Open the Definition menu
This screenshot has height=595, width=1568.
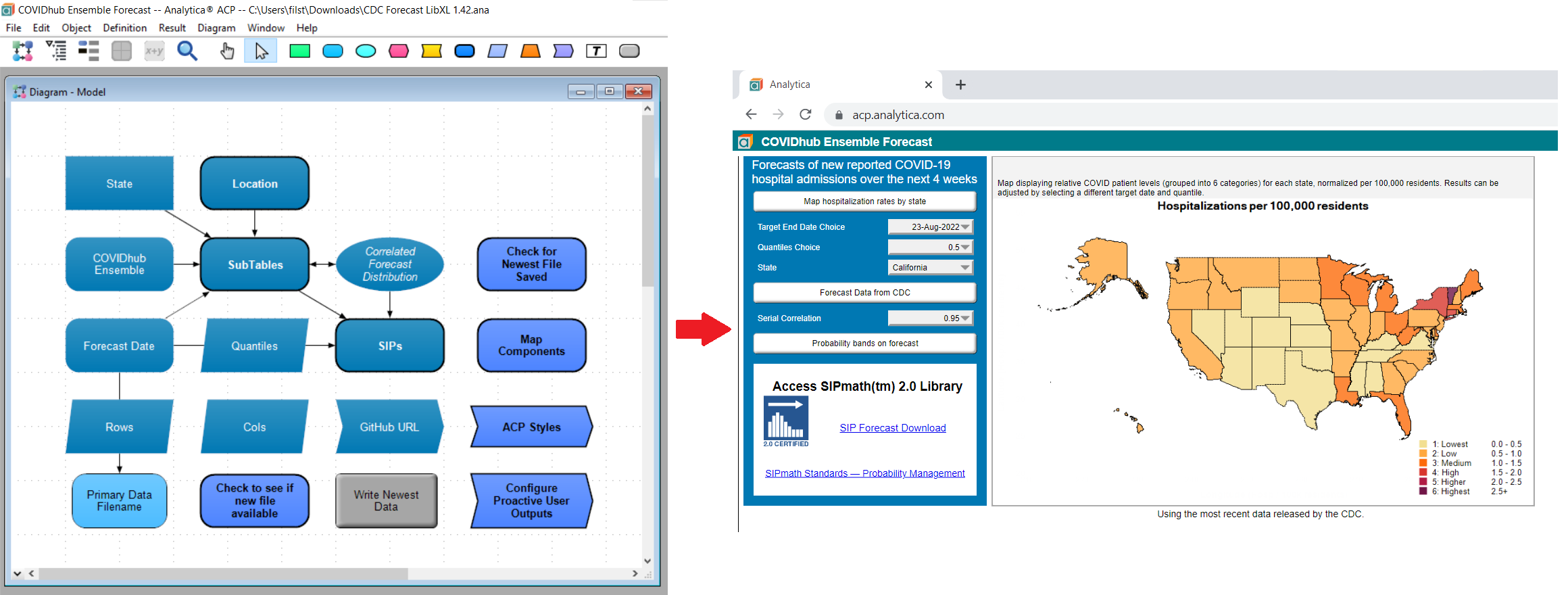(x=125, y=28)
